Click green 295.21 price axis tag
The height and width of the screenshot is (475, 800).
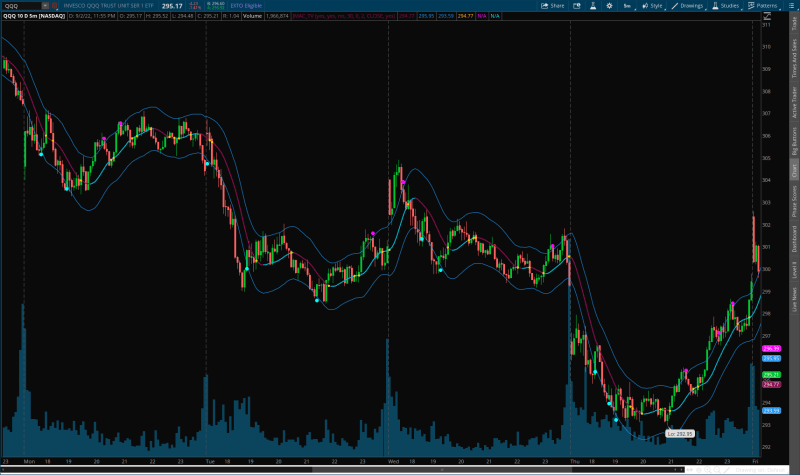[x=771, y=374]
